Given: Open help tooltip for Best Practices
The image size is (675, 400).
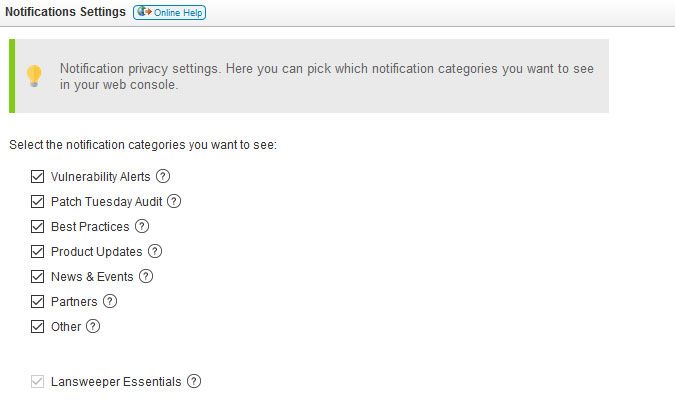Looking at the screenshot, I should 142,226.
